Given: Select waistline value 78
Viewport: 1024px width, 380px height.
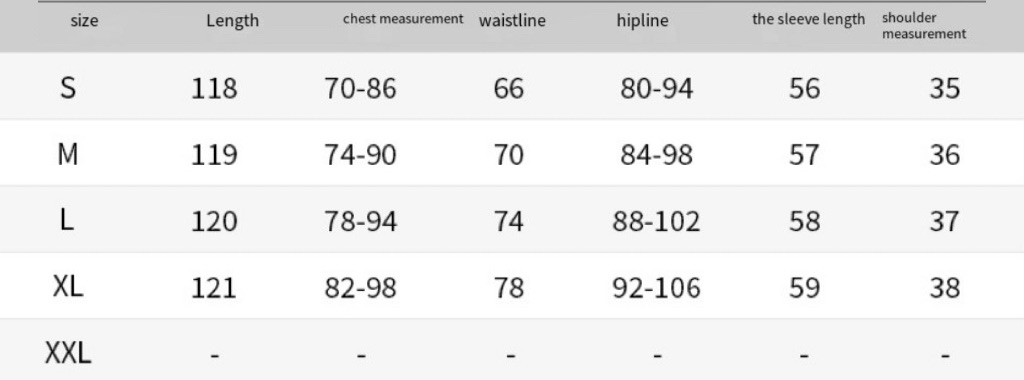Looking at the screenshot, I should tap(509, 288).
